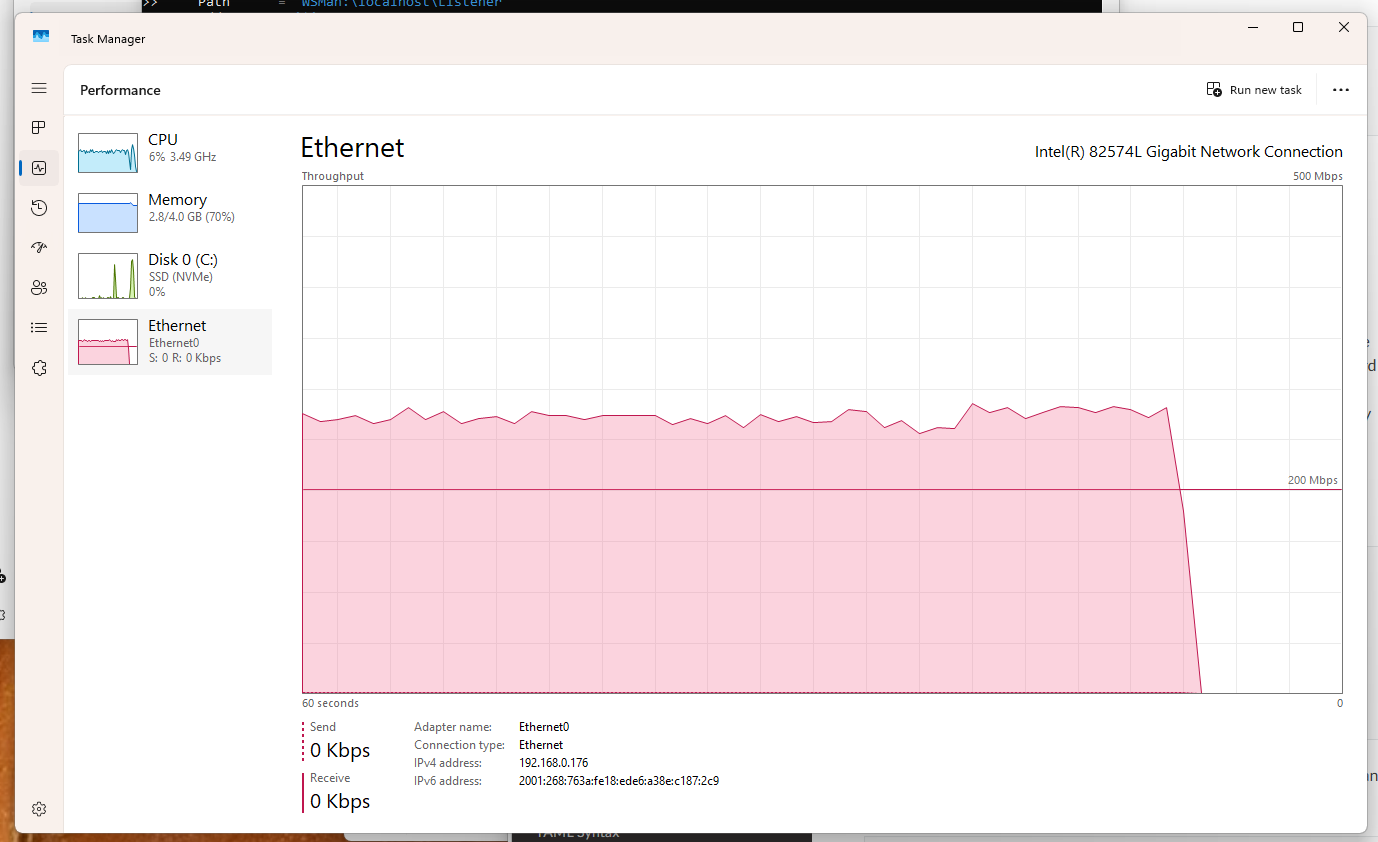The width and height of the screenshot is (1378, 842).
Task: Click the Task Manager title bar icon
Action: point(41,38)
